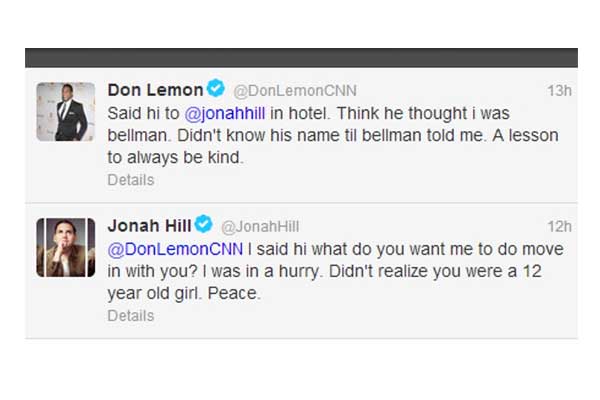
Task: Click the 12h timestamp
Action: 559,227
